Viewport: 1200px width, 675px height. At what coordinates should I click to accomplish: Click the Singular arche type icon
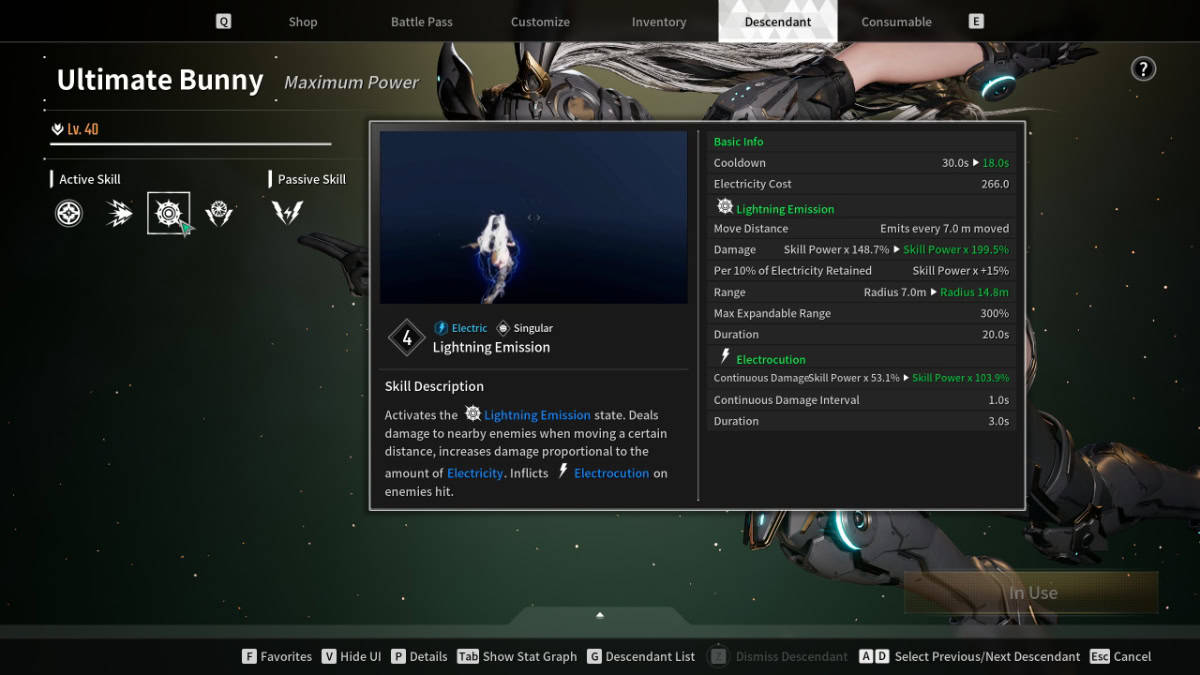(502, 328)
